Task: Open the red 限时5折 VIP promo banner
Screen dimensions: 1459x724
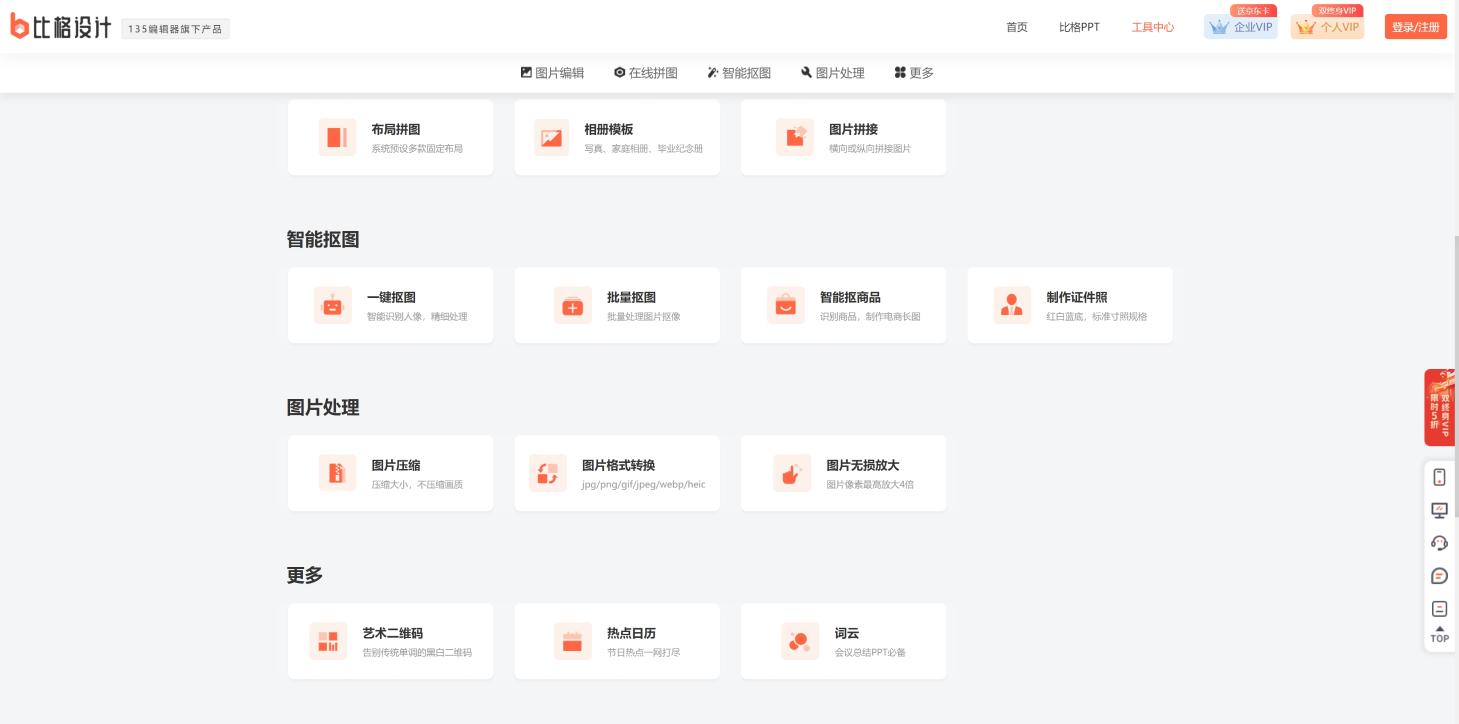Action: (1440, 408)
